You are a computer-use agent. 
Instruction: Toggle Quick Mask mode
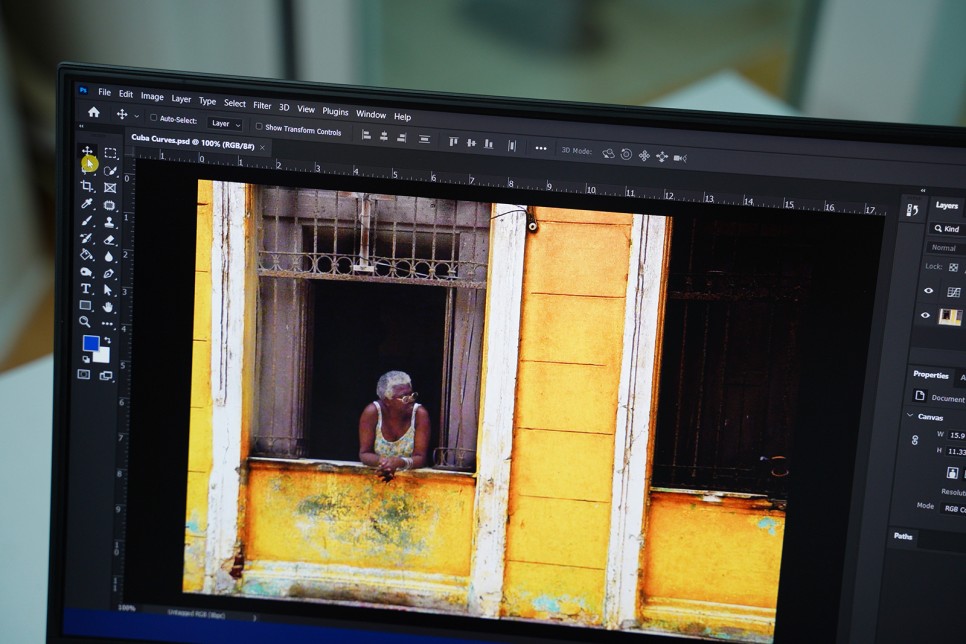coord(84,374)
